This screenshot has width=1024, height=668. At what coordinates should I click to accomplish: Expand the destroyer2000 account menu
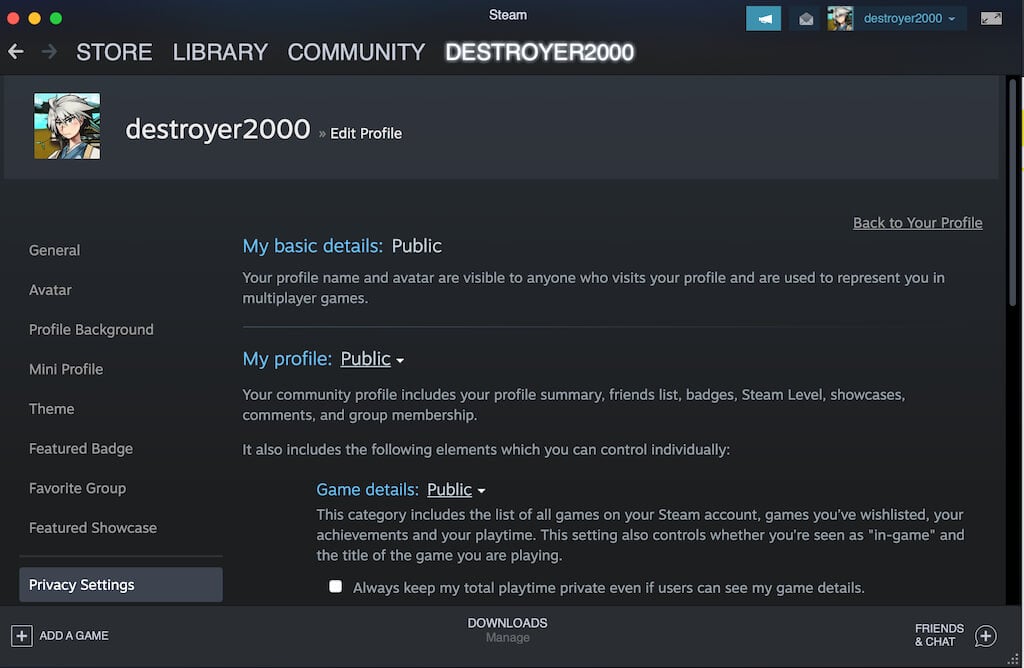(909, 18)
